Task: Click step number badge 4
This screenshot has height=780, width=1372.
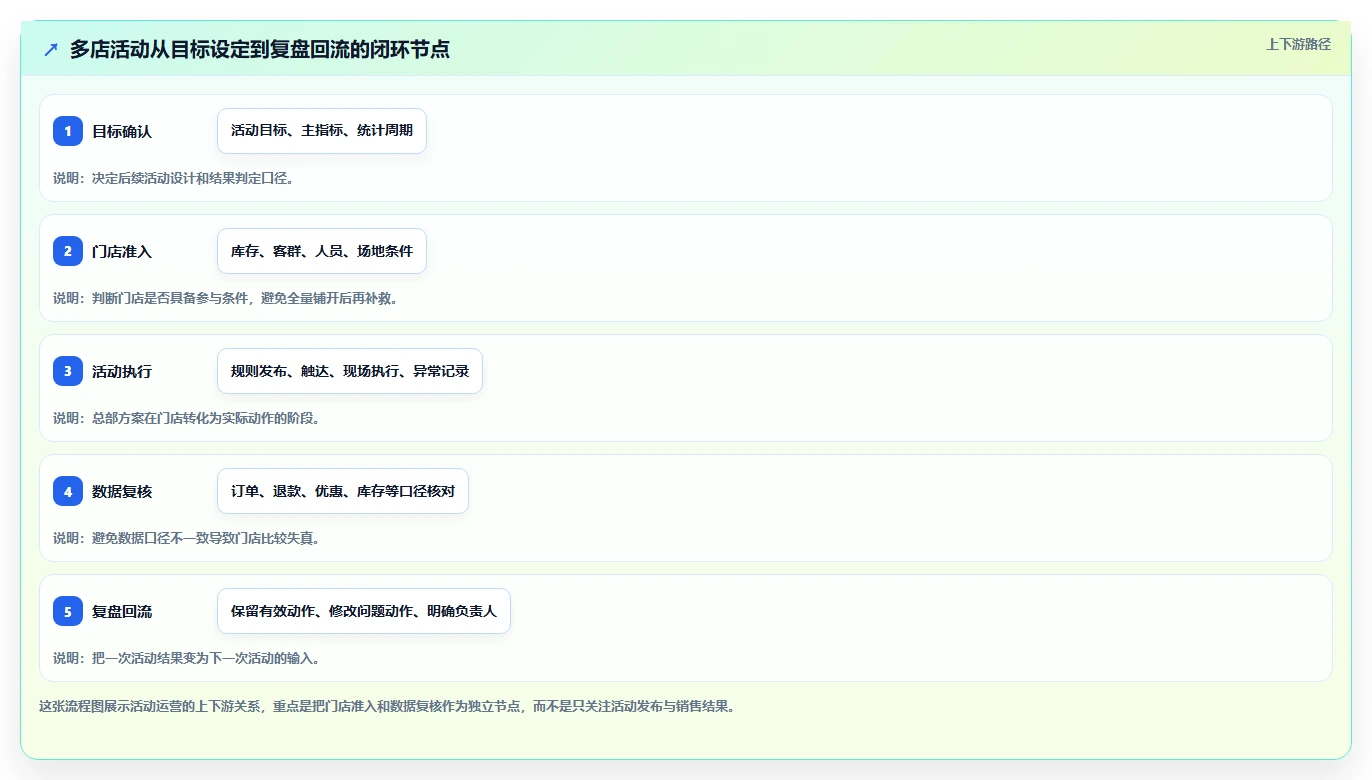Action: coord(68,491)
